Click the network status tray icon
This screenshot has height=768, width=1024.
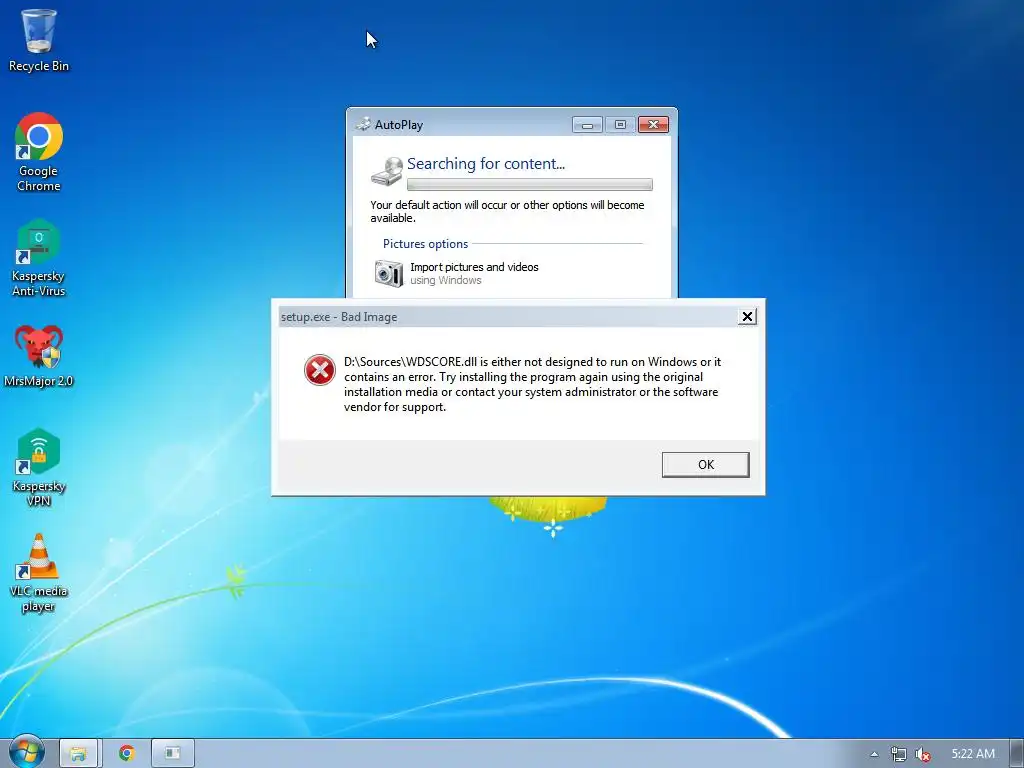point(899,754)
